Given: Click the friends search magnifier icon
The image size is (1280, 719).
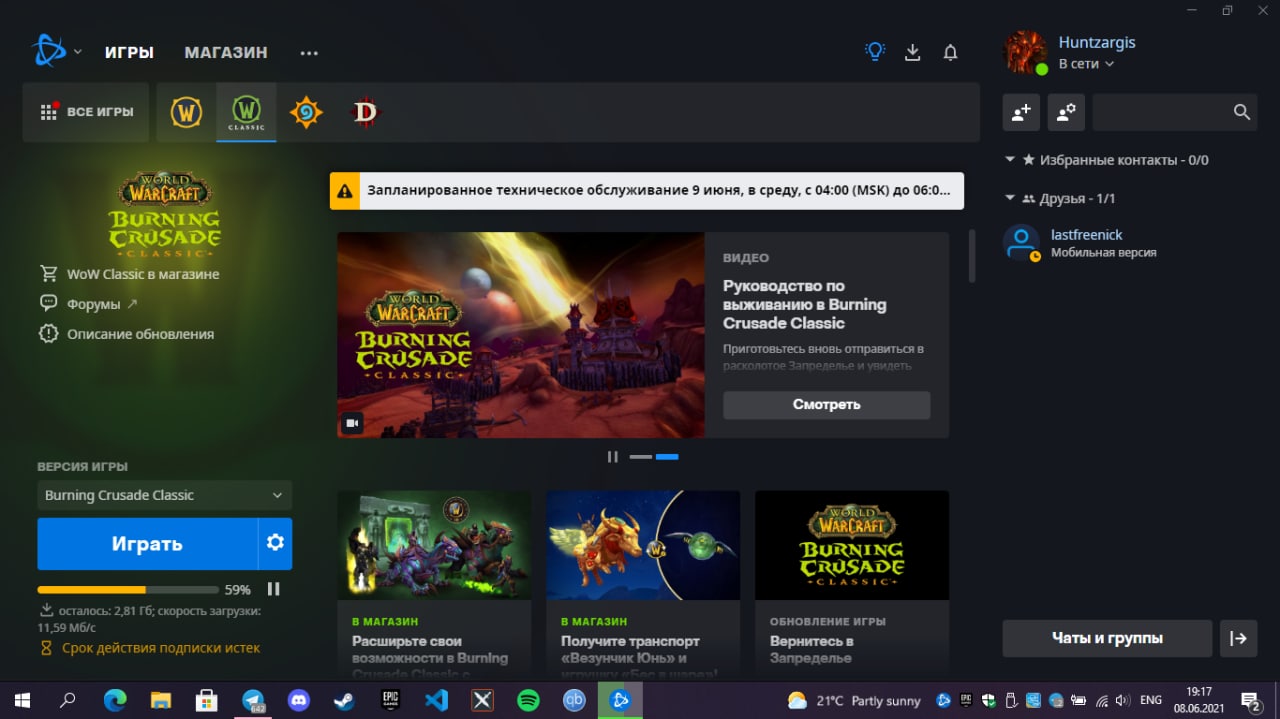Looking at the screenshot, I should click(1241, 112).
